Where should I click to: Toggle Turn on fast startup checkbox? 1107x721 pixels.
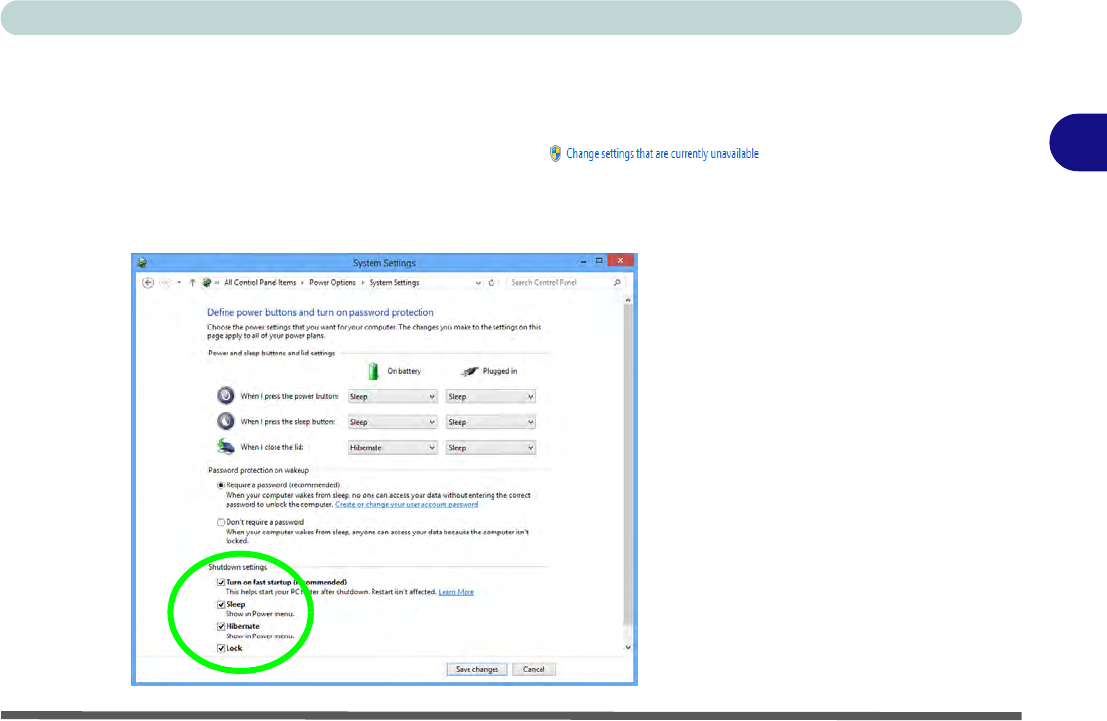pyautogui.click(x=221, y=583)
